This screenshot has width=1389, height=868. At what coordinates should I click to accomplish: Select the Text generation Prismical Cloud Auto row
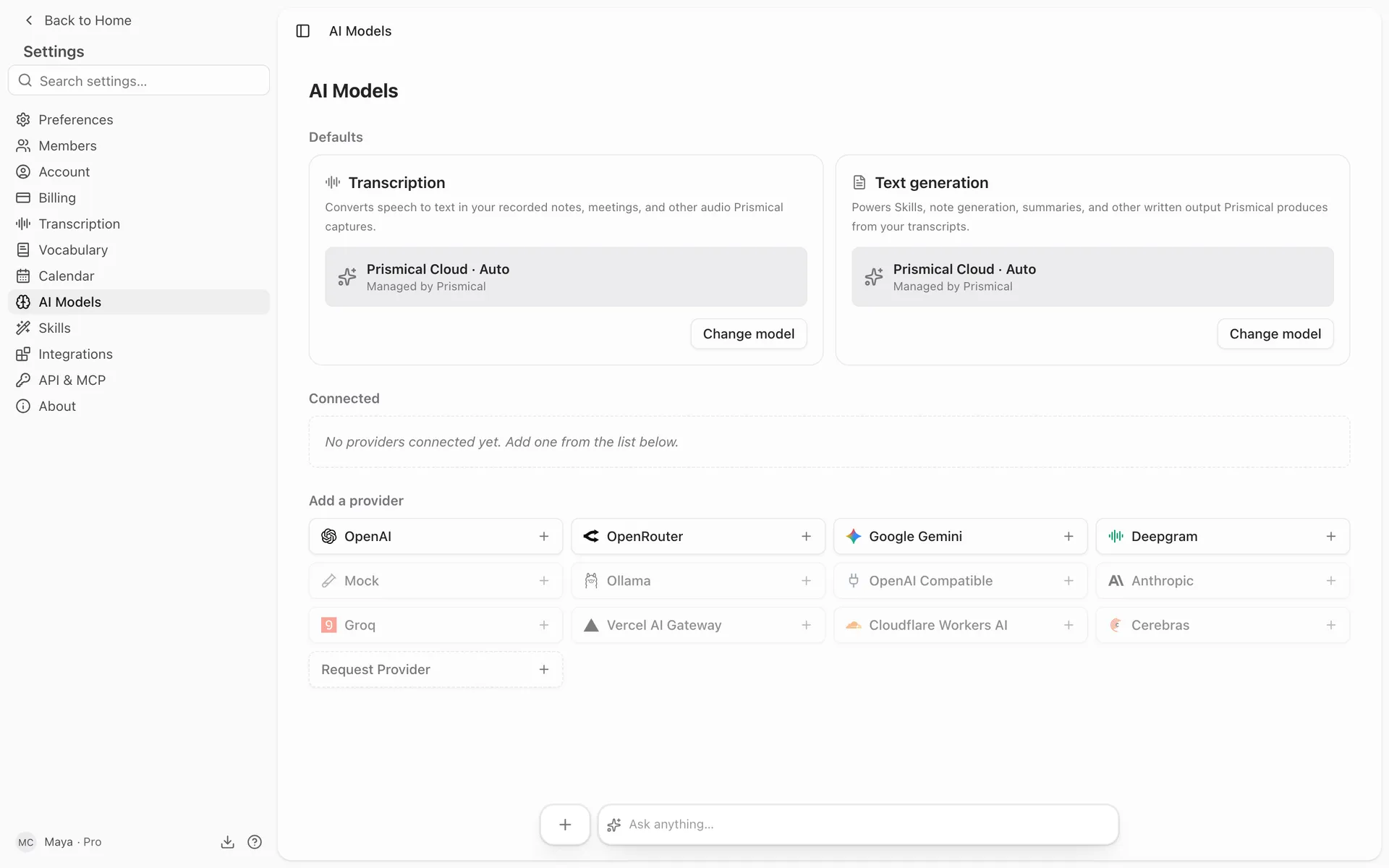point(1092,277)
